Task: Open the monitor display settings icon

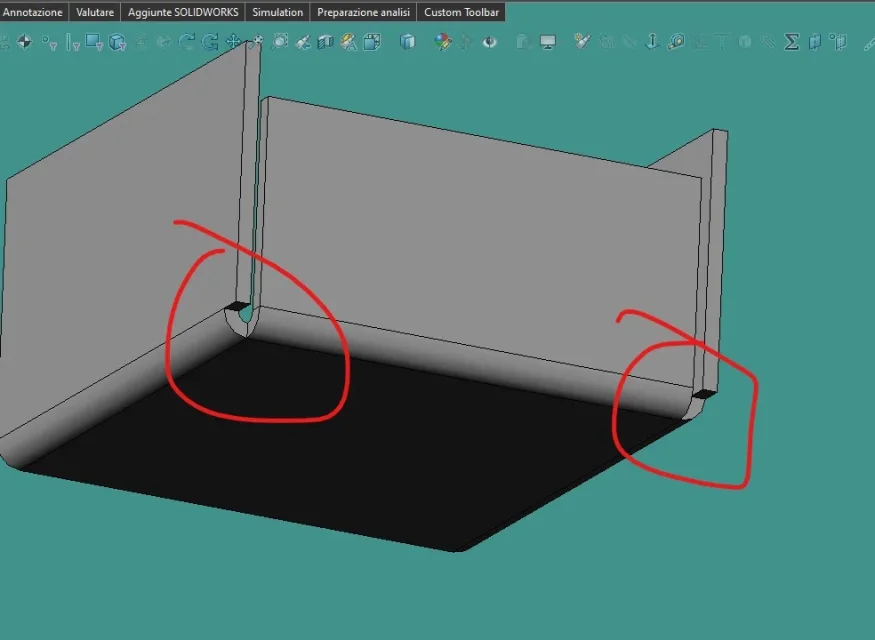Action: 548,42
